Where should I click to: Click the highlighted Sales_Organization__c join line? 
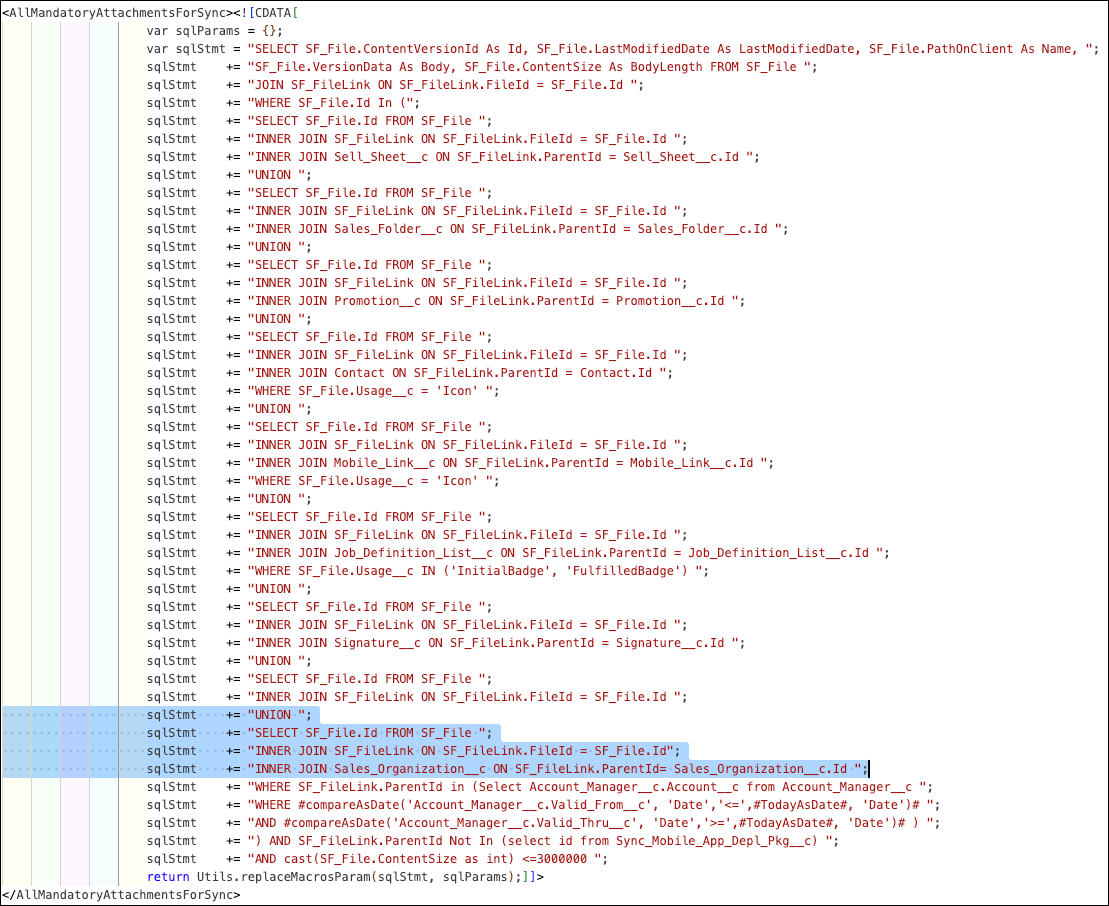pyautogui.click(x=507, y=769)
